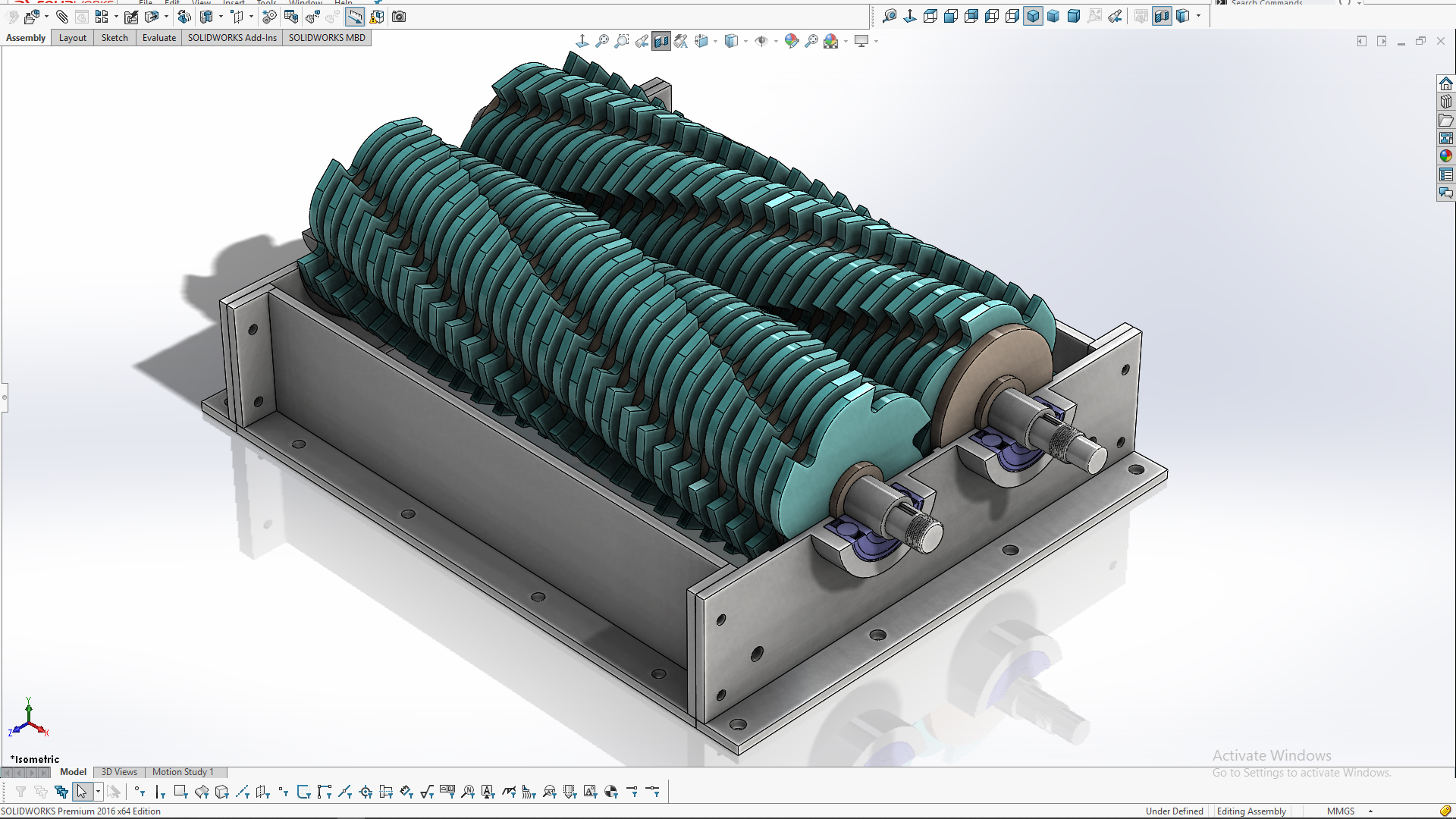Open Custom Properties in the task pane
This screenshot has width=1456, height=819.
(x=1446, y=174)
